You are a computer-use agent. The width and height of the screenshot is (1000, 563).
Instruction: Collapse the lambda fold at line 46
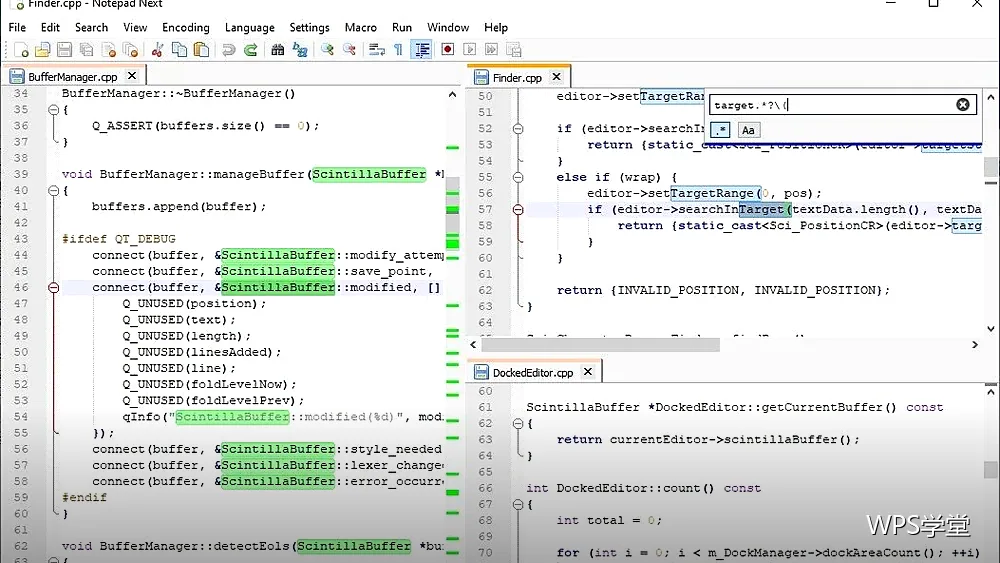[54, 288]
